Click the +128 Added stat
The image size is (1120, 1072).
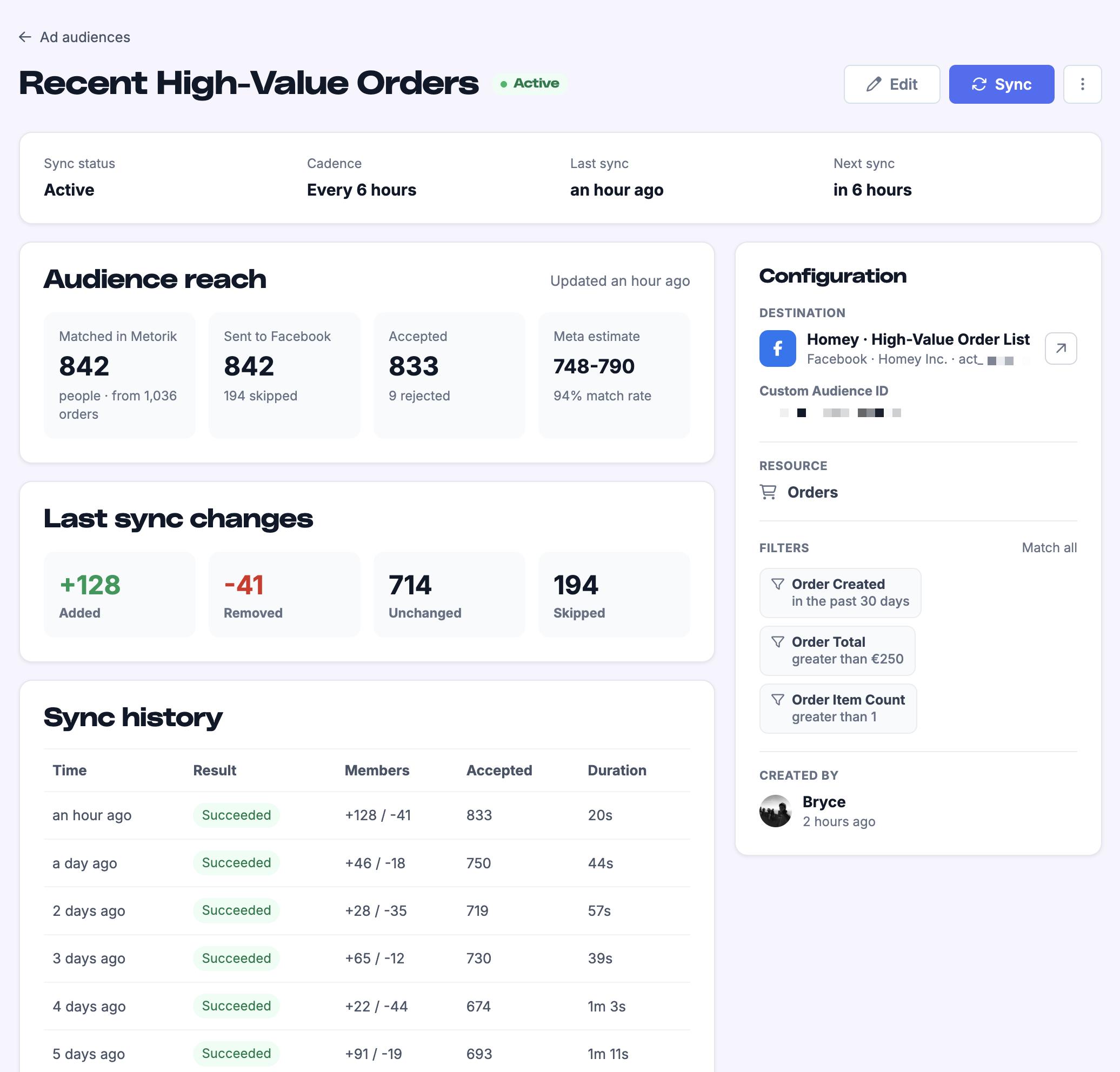point(119,594)
